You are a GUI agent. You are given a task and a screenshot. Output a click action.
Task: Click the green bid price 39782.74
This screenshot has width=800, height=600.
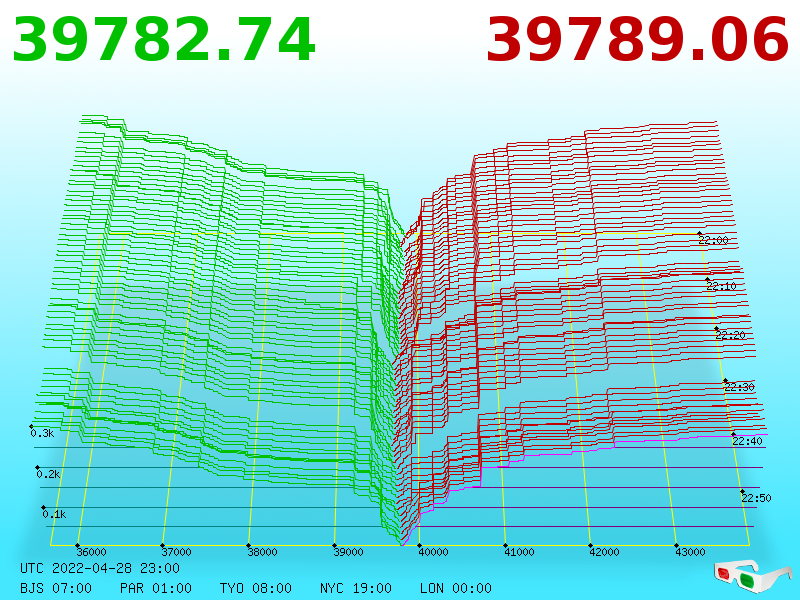(164, 40)
